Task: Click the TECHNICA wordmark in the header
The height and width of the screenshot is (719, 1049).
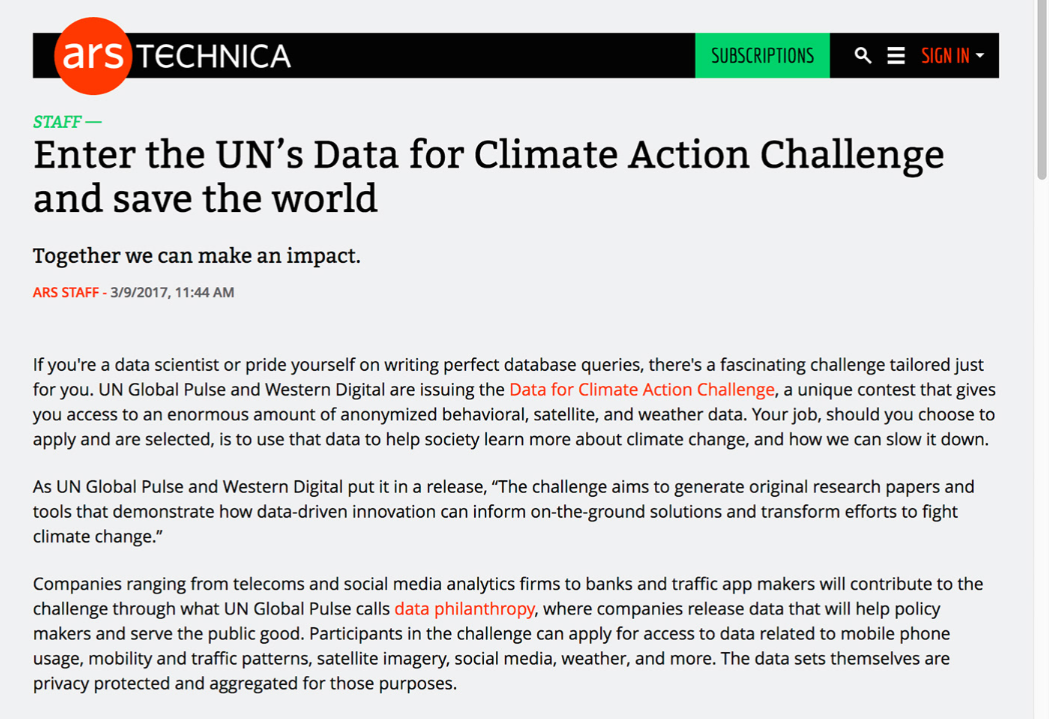Action: 215,56
